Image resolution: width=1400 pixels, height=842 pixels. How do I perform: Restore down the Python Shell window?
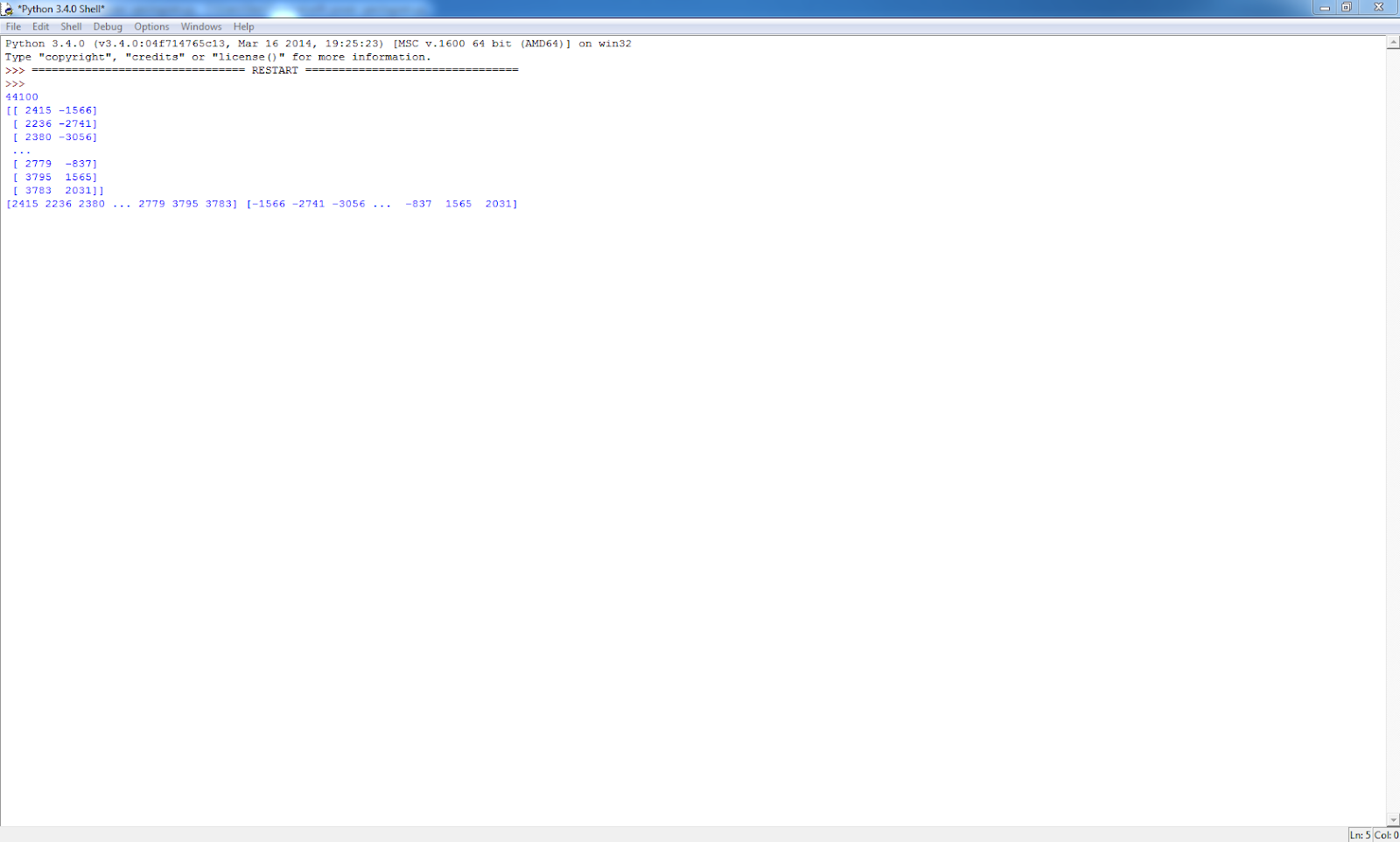tap(1347, 7)
